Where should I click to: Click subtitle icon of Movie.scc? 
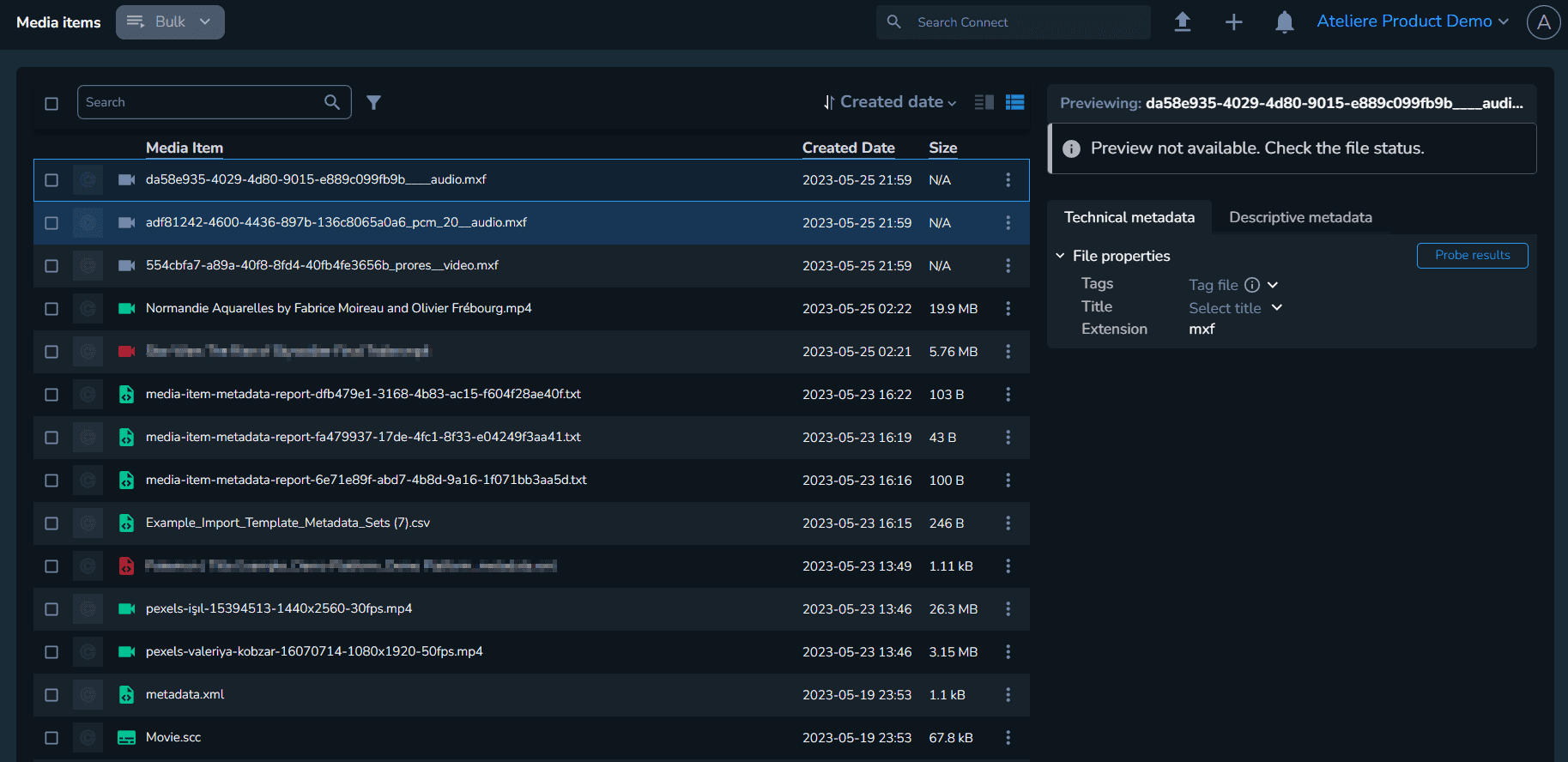[x=126, y=737]
